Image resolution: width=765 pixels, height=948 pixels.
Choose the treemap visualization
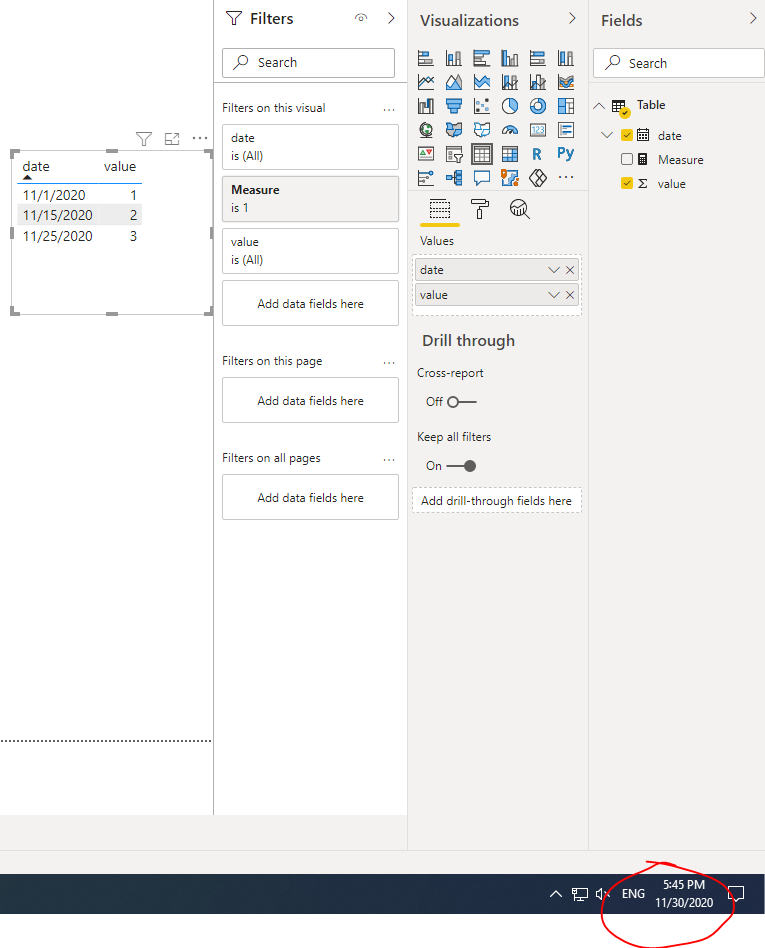tap(566, 106)
